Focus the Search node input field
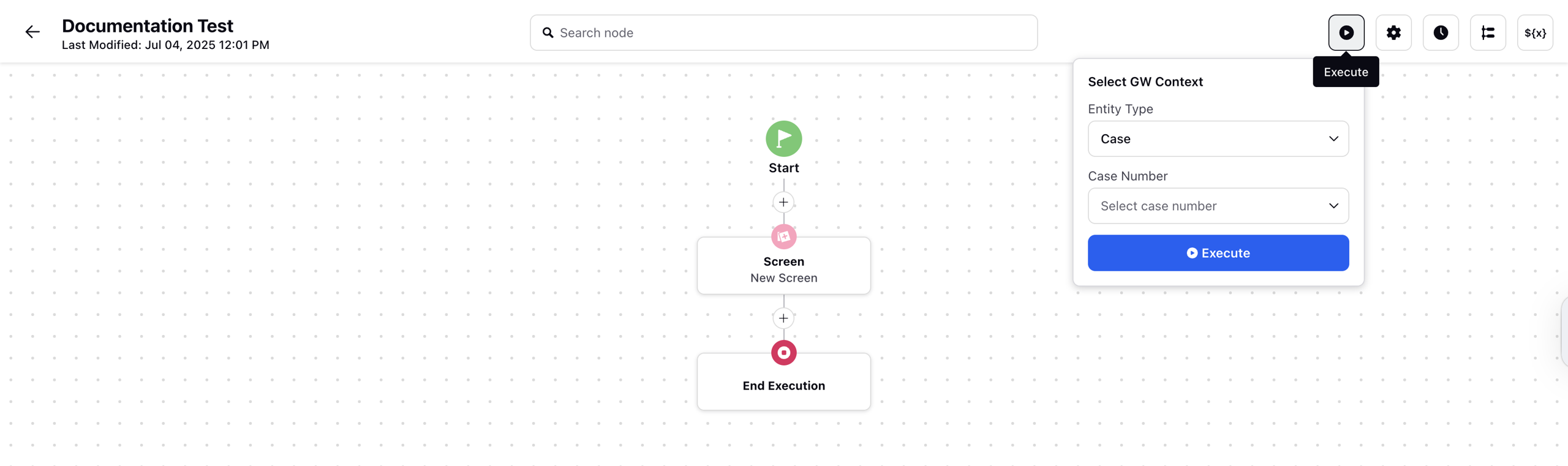Viewport: 1568px width, 466px height. tap(783, 32)
